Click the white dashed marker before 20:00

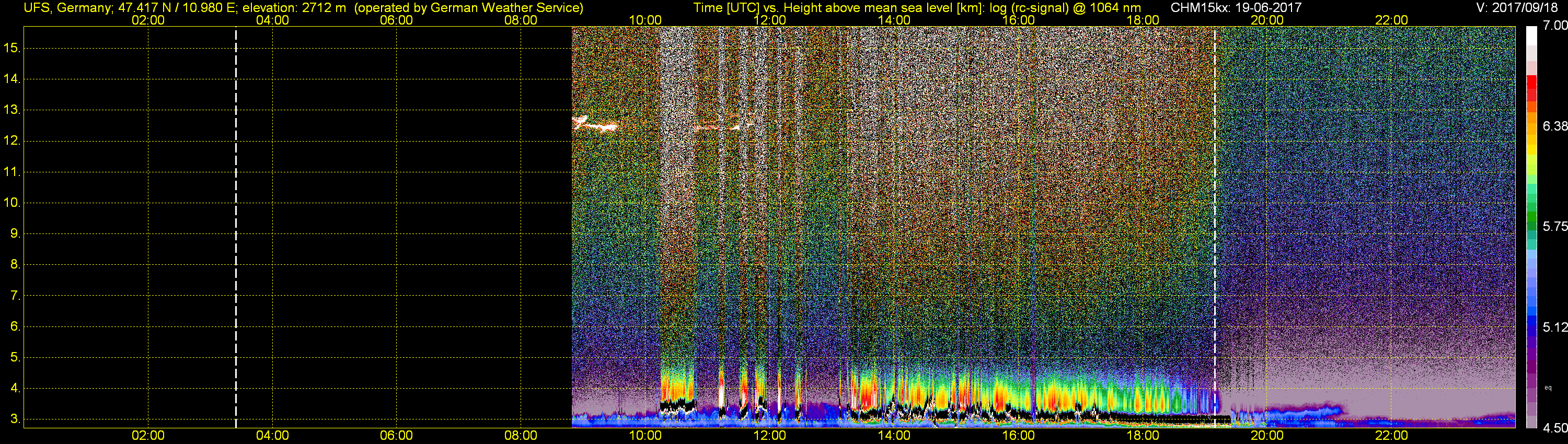click(x=1215, y=227)
